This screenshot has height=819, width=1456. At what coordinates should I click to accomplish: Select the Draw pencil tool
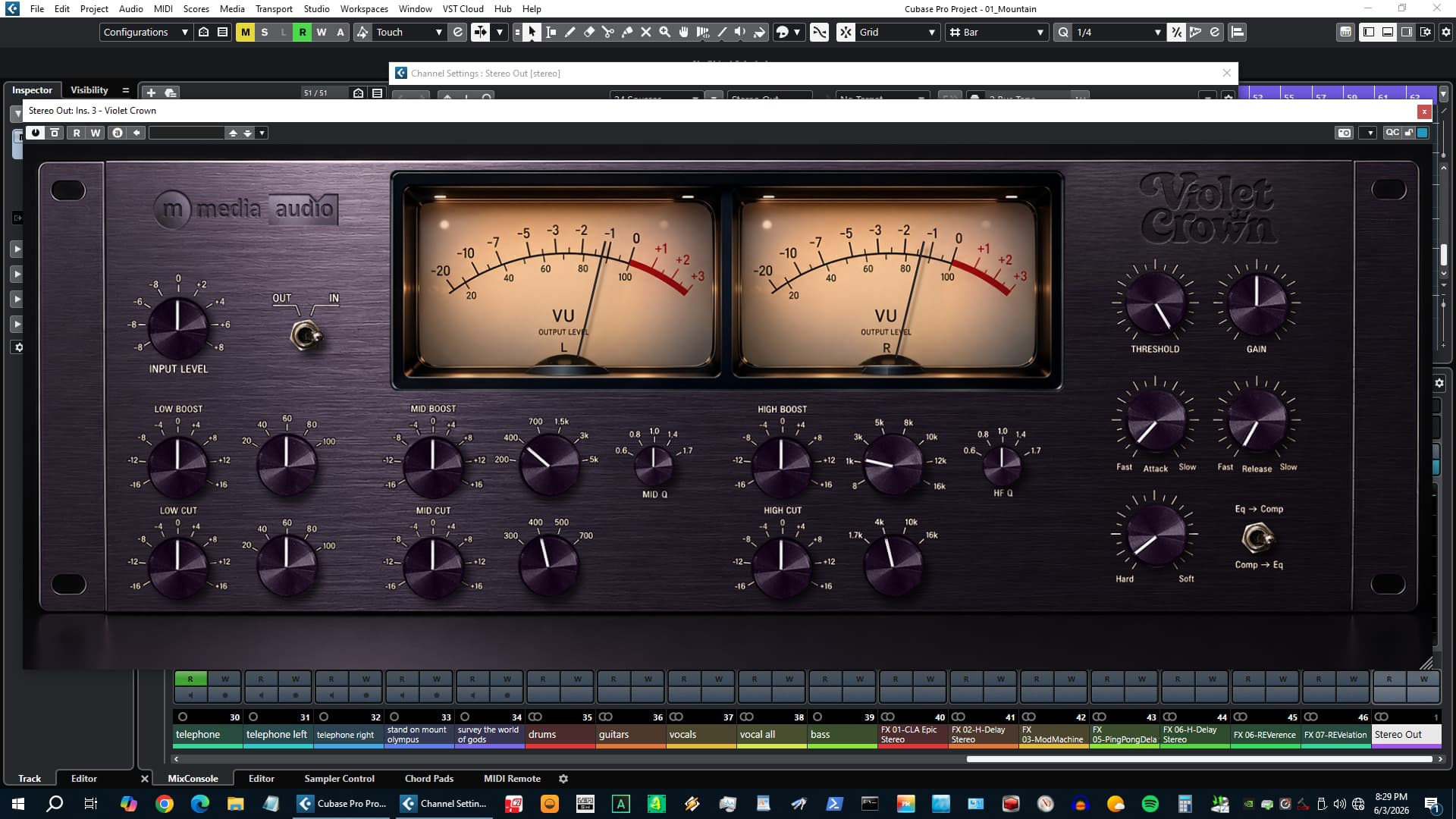(570, 32)
